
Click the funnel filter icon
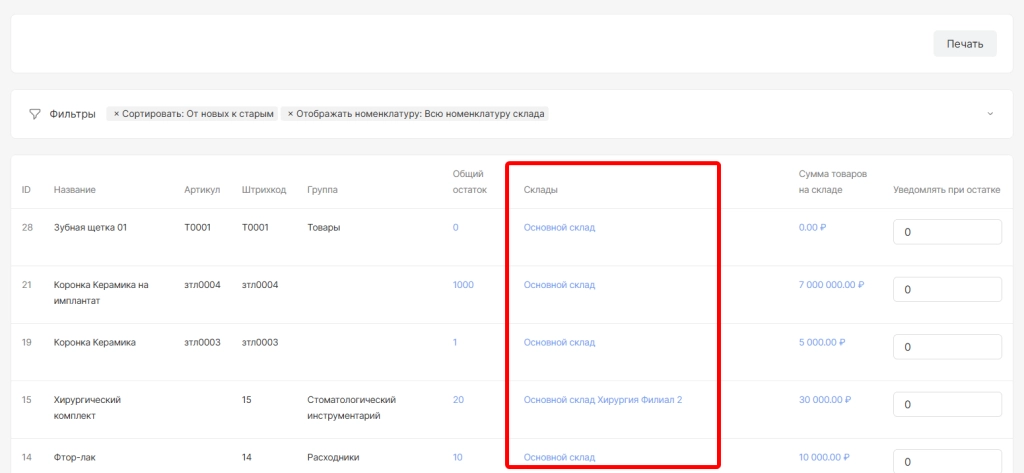[x=35, y=114]
